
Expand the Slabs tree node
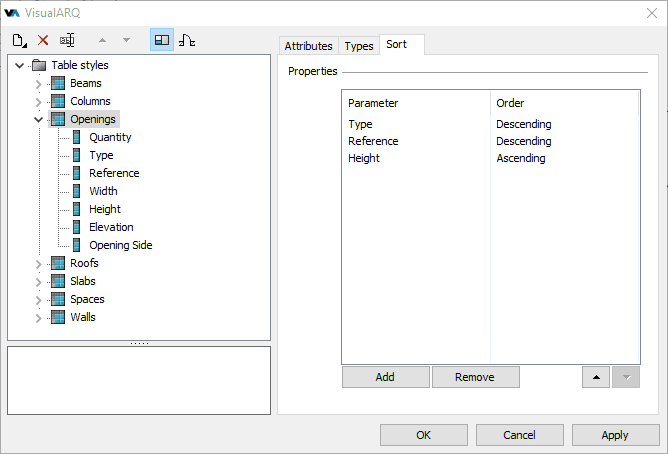point(38,282)
